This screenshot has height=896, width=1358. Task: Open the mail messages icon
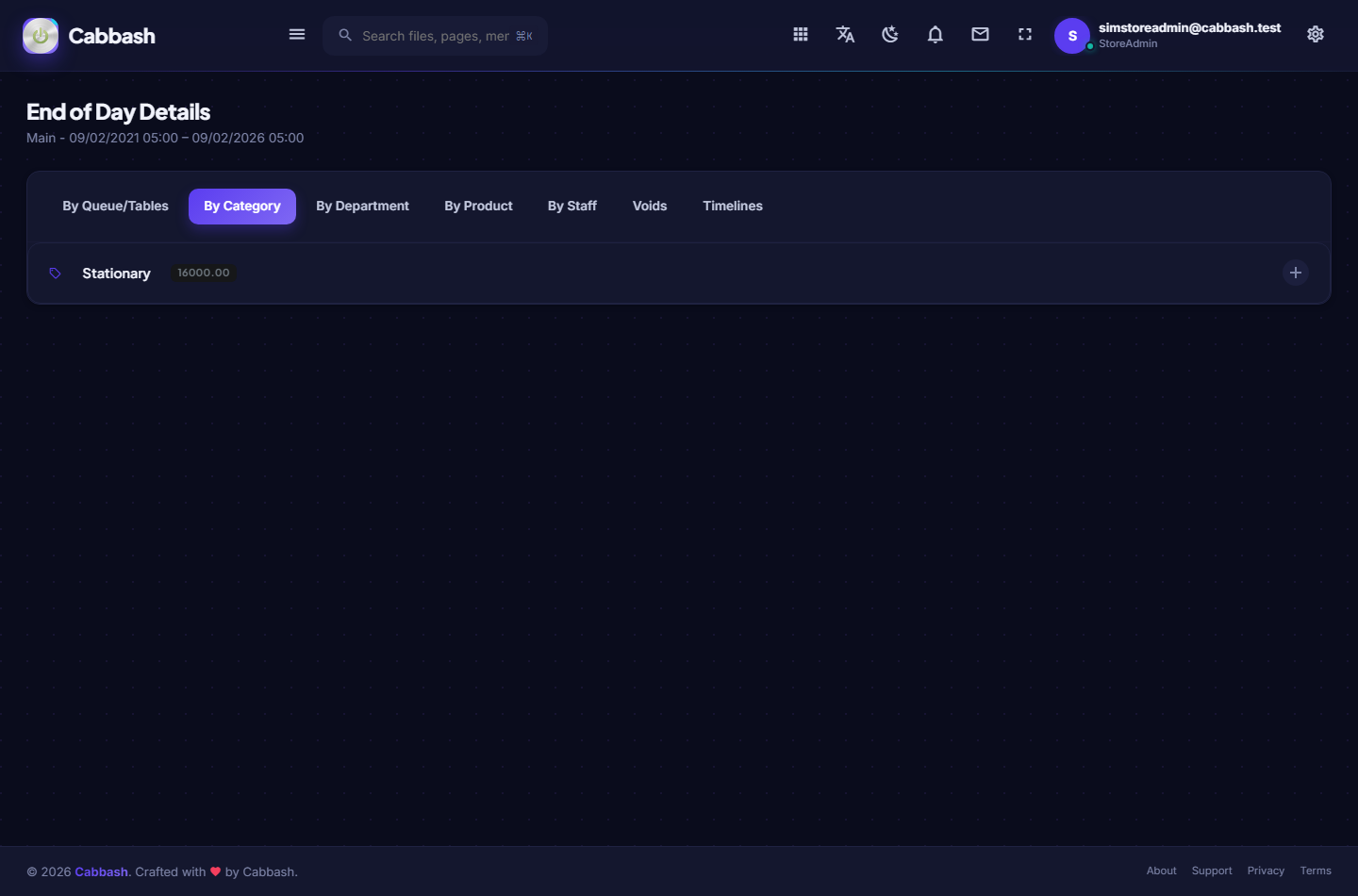click(981, 35)
